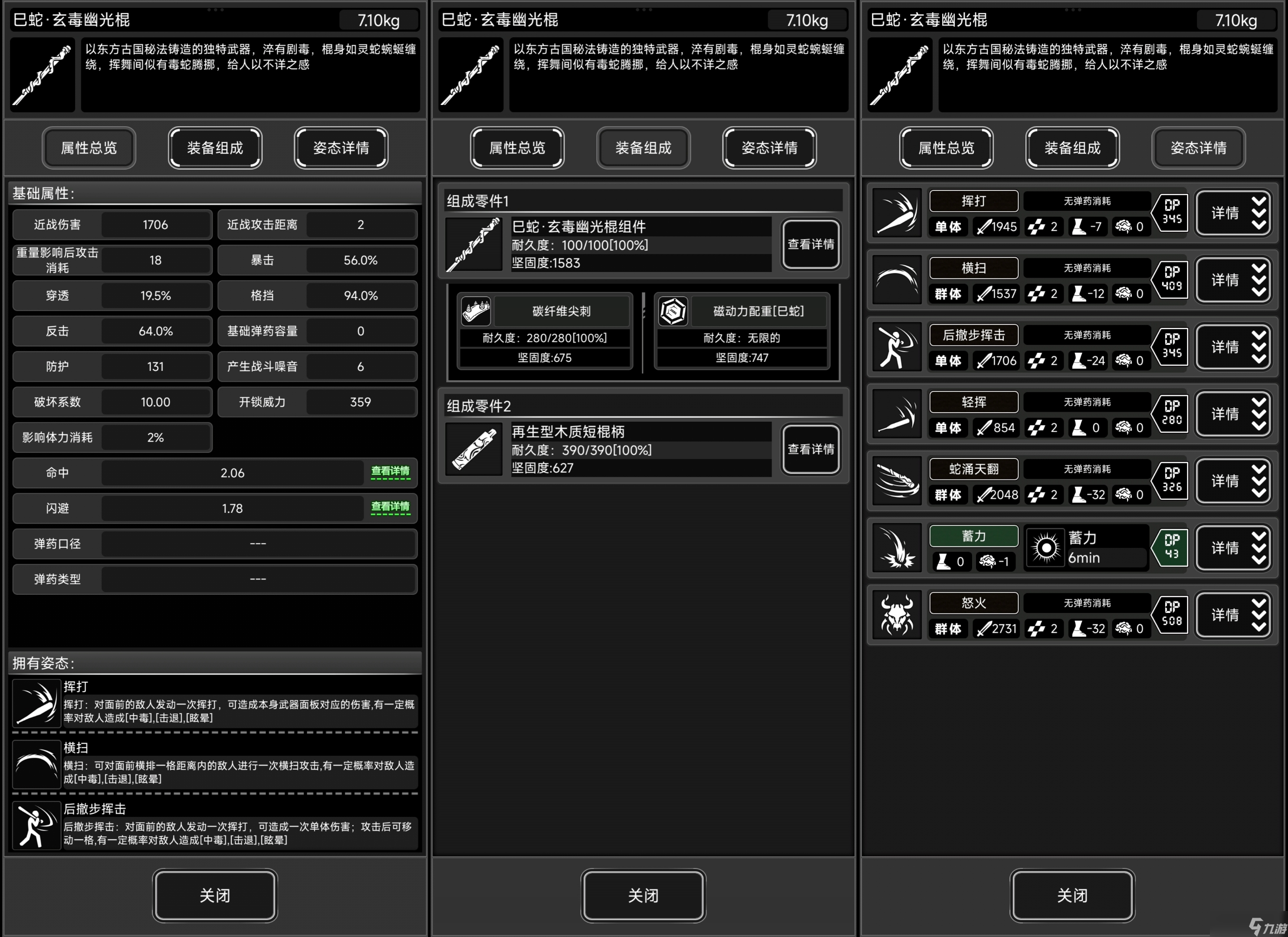Click the 横扫 sweep stance icon in right panel

(x=897, y=280)
